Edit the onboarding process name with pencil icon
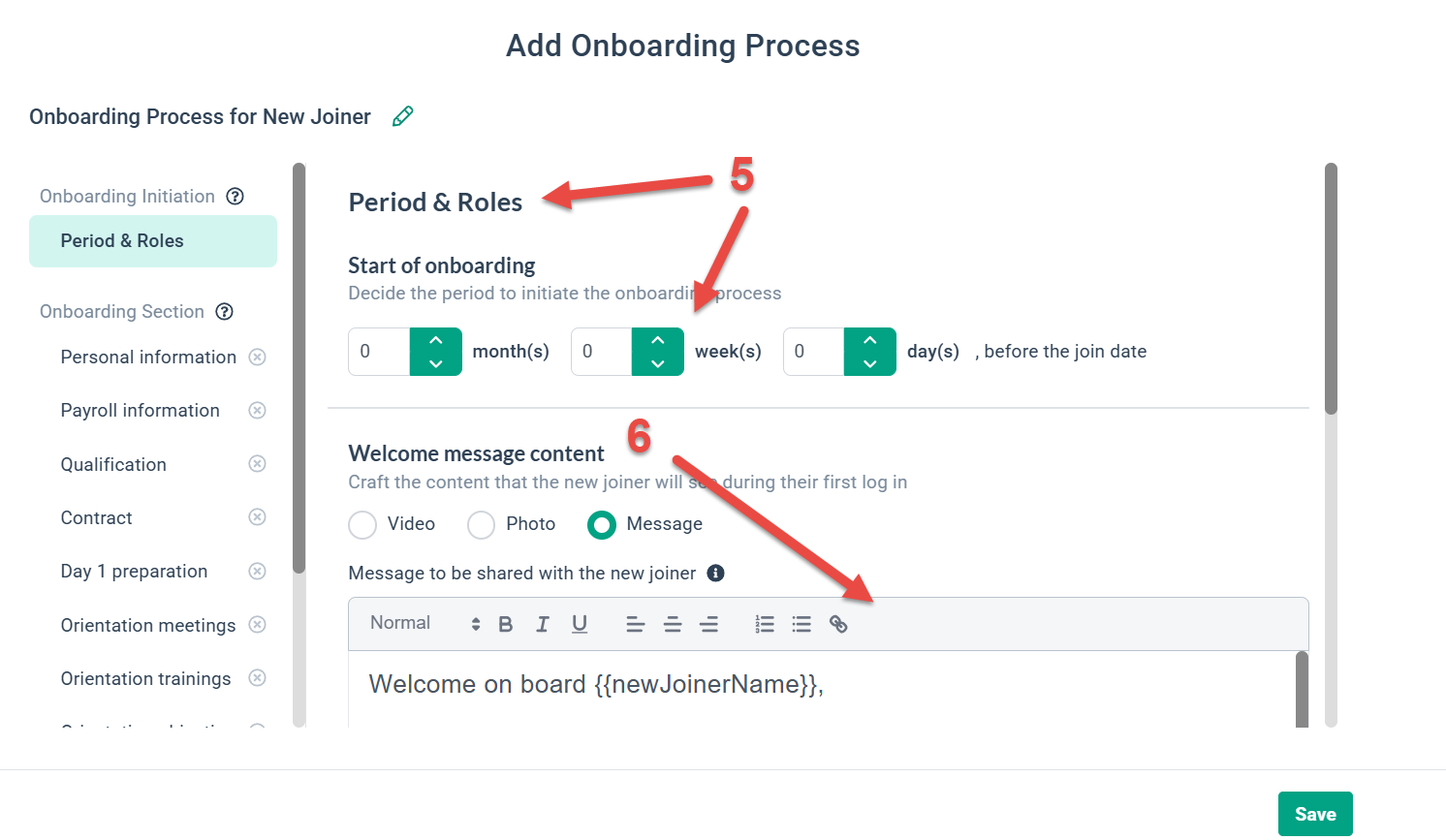Image resolution: width=1446 pixels, height=840 pixels. point(403,115)
